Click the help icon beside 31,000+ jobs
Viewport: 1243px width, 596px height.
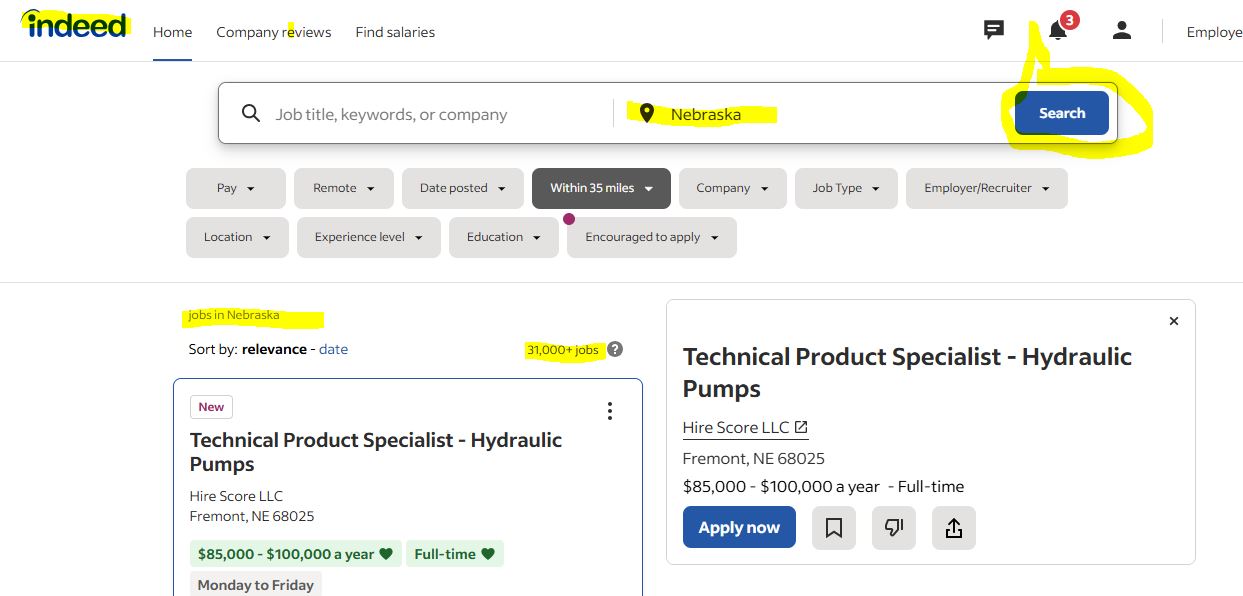tap(615, 349)
